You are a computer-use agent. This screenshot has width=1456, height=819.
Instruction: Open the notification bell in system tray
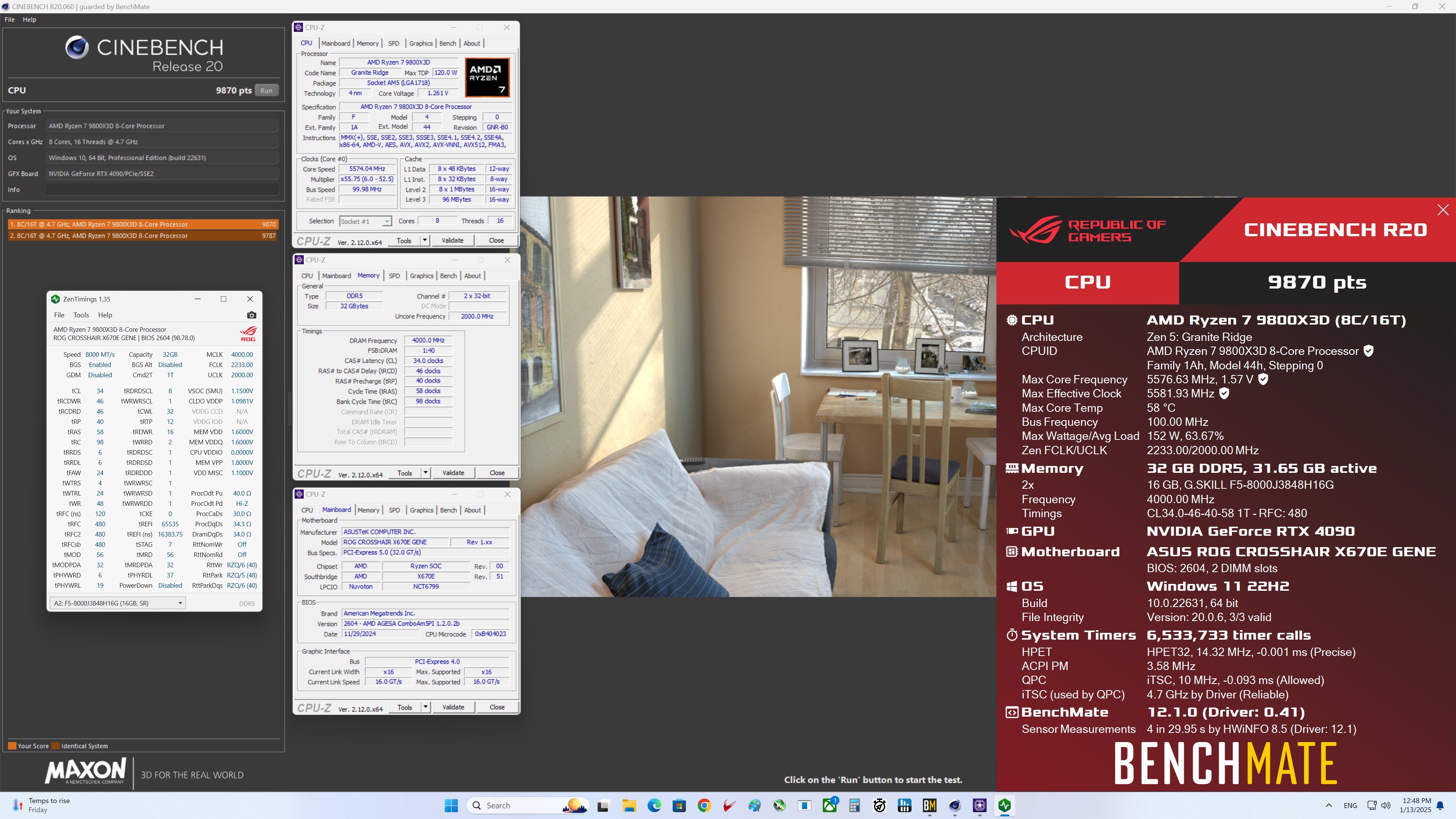(x=1440, y=805)
